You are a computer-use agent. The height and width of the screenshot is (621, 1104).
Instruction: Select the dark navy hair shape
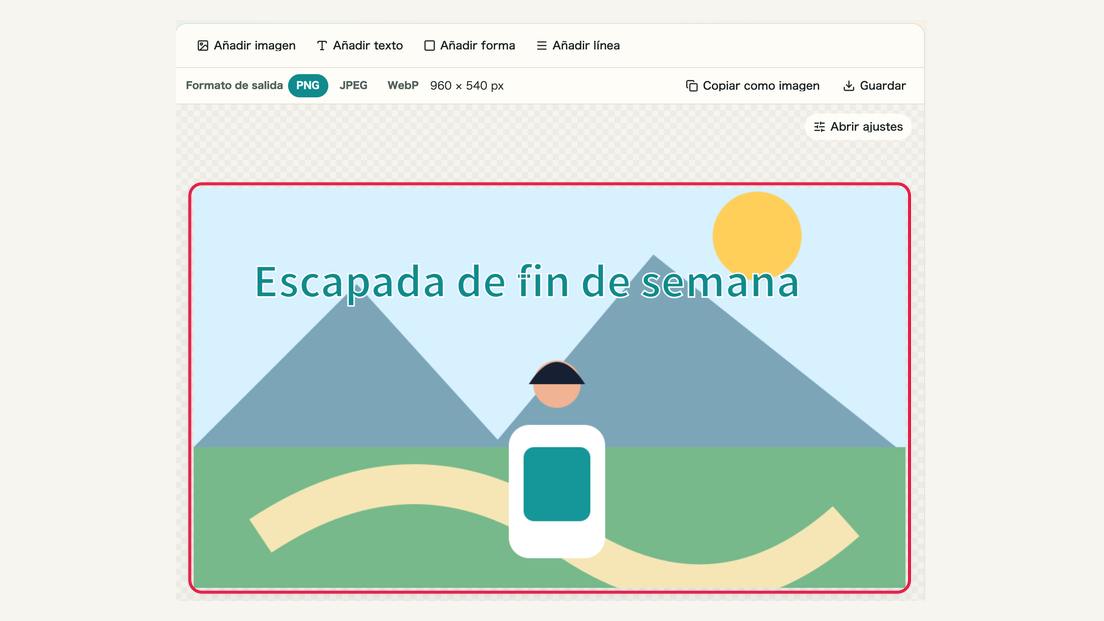tap(557, 374)
